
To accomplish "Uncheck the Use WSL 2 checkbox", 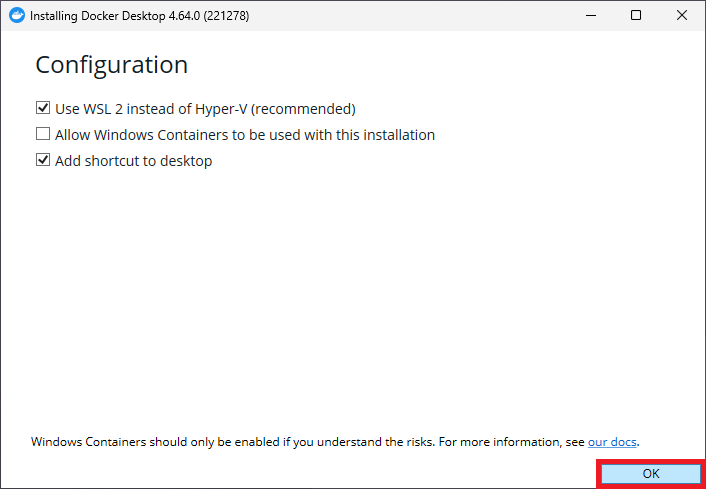I will click(x=43, y=109).
